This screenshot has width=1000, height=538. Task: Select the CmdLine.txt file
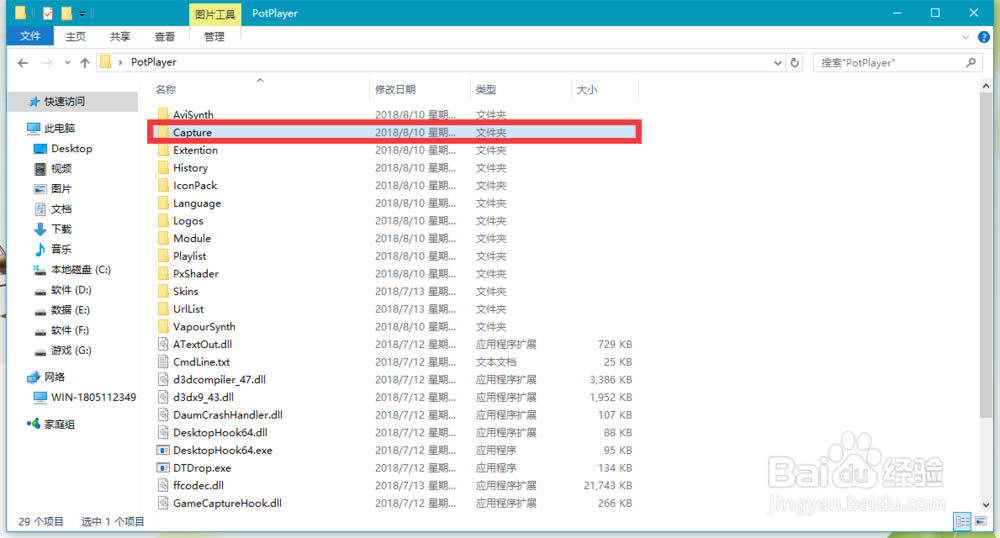[201, 362]
